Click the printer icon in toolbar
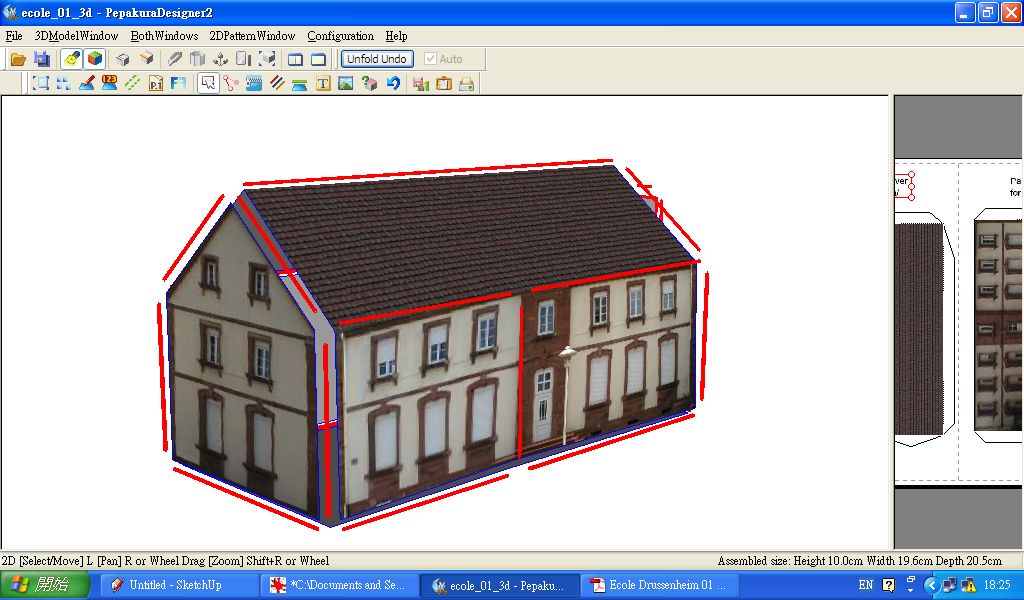The image size is (1024, 600). click(x=466, y=84)
